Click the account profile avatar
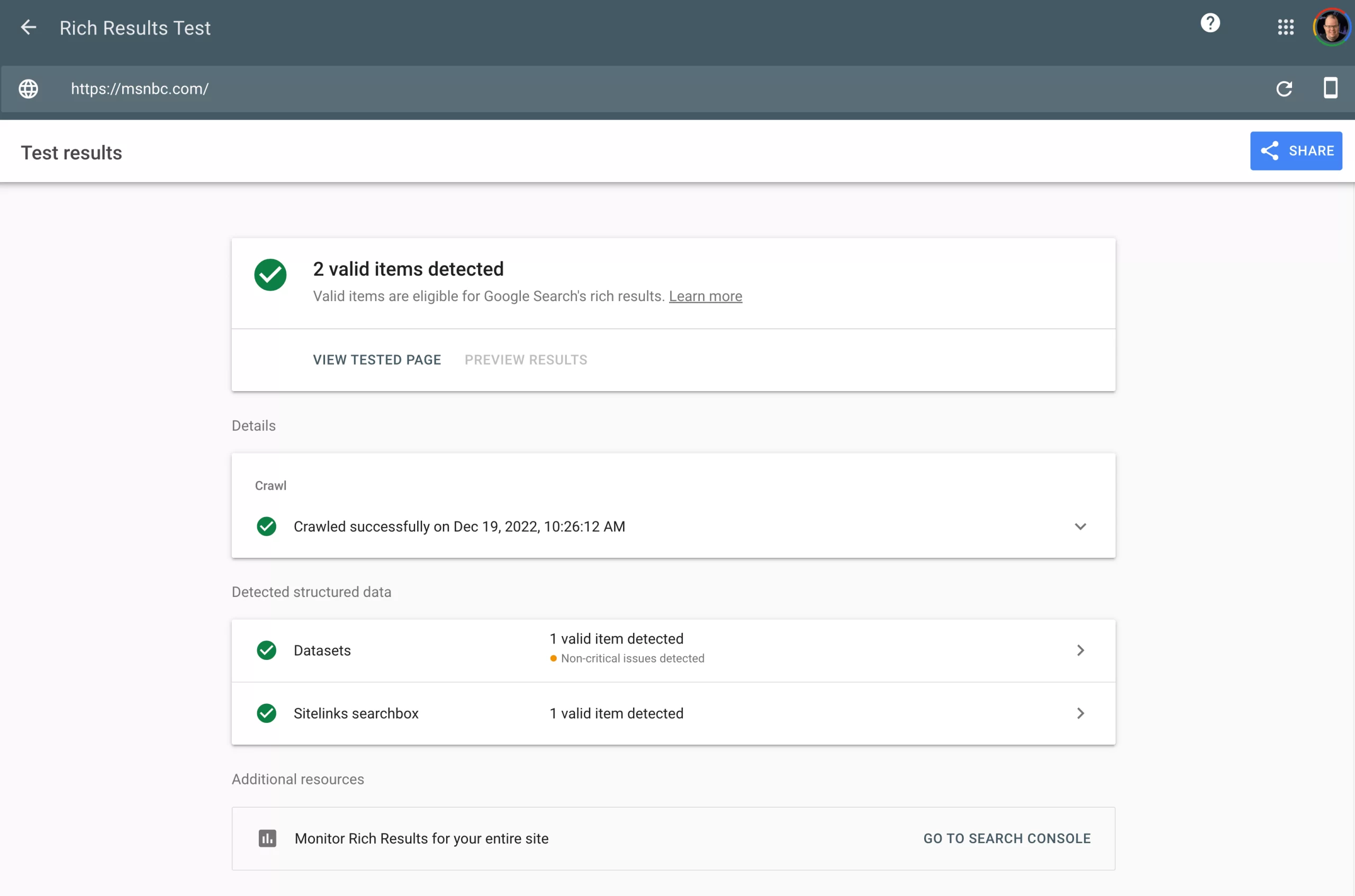1355x896 pixels. click(1331, 27)
